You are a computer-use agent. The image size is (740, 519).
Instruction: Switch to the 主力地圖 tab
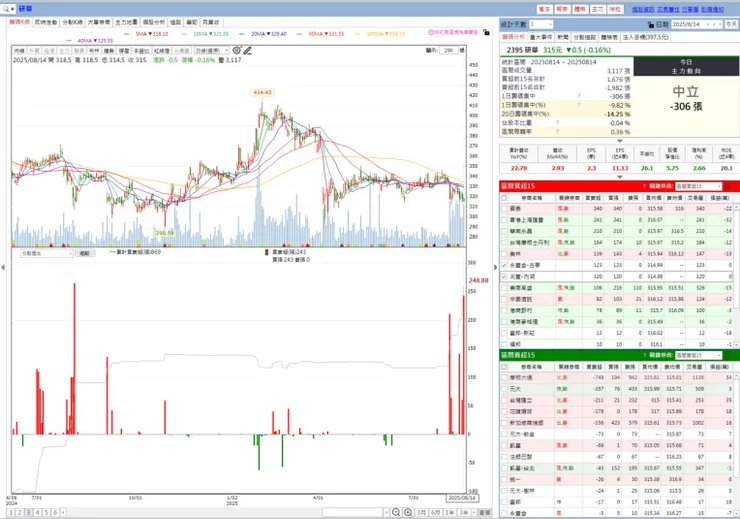126,22
